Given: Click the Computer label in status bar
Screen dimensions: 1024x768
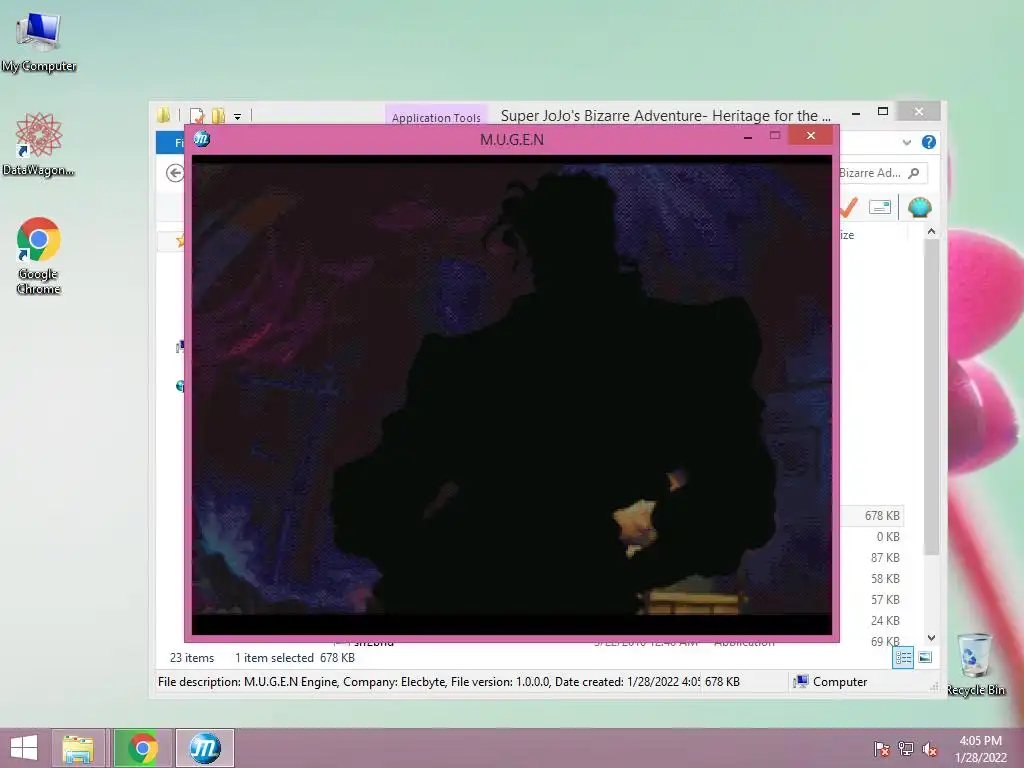Looking at the screenshot, I should (840, 682).
